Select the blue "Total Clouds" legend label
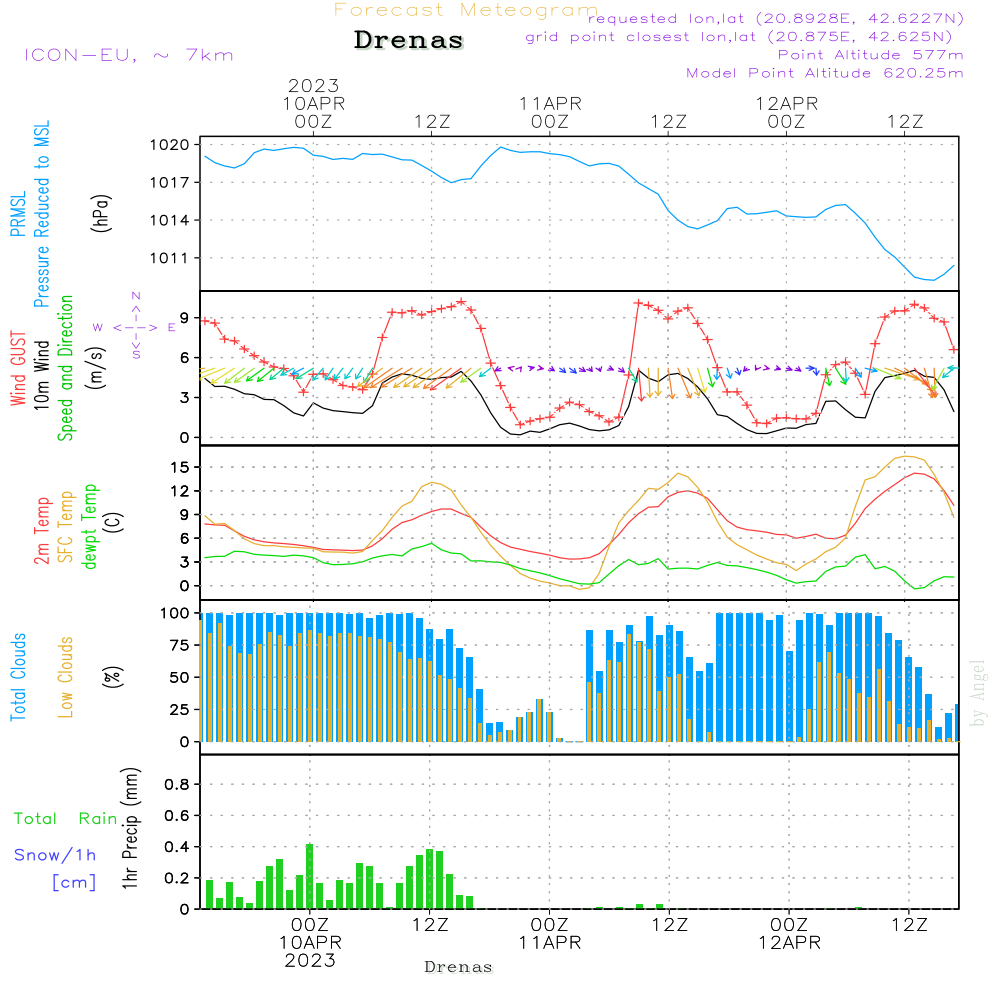 pos(18,677)
